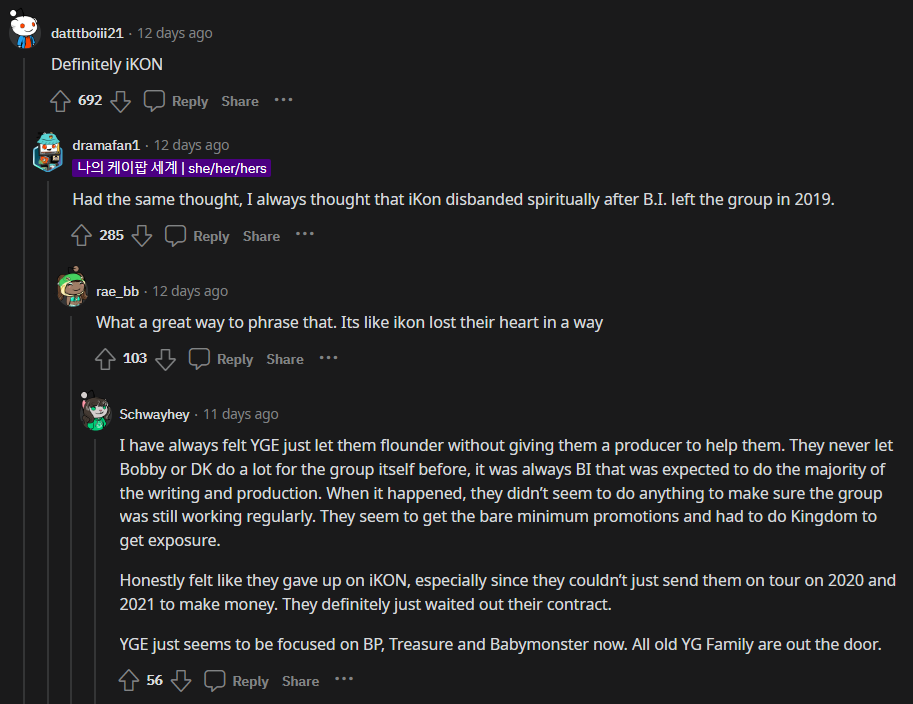The image size is (913, 704).
Task: Upvote rae_bb's comment
Action: coord(105,358)
